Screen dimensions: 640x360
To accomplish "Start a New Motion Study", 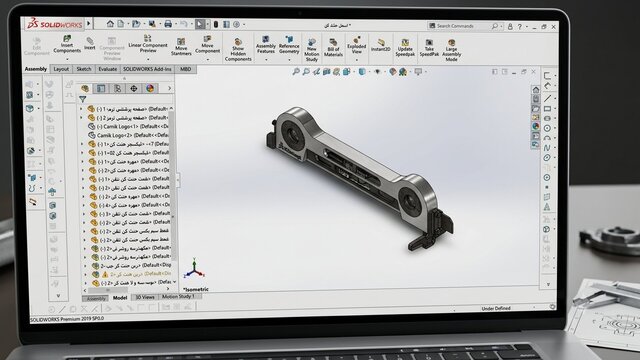I will click(311, 50).
